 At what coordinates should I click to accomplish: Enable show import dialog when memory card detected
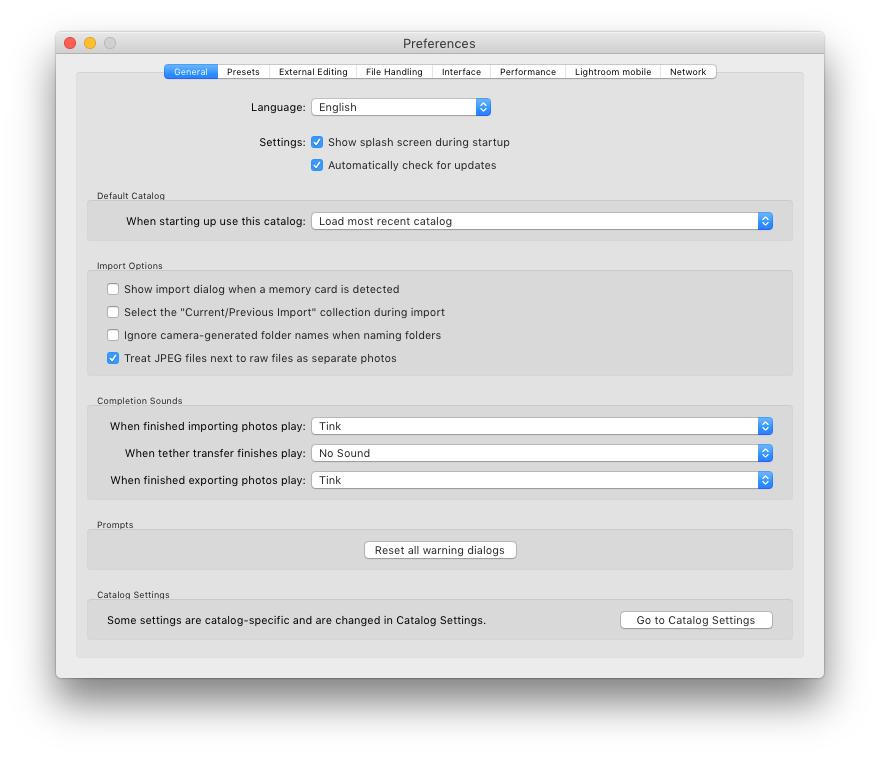[x=113, y=289]
